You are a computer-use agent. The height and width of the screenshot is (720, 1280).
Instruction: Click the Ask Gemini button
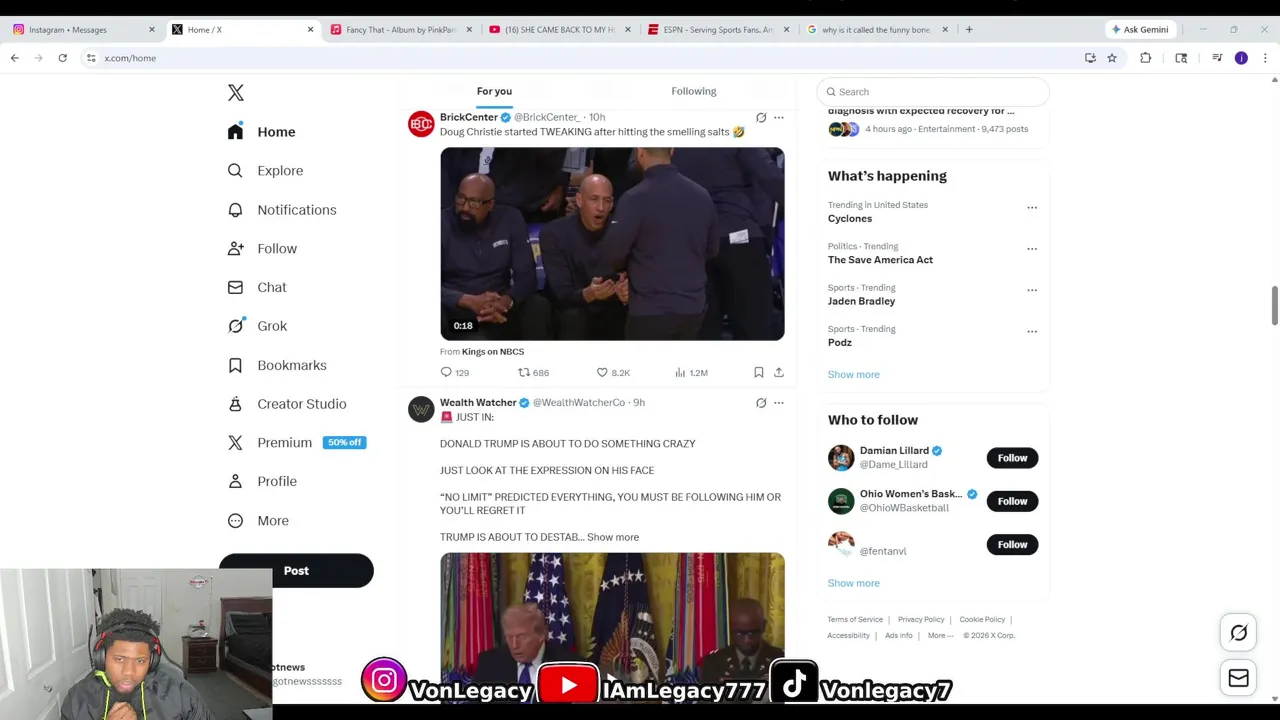click(x=1139, y=30)
